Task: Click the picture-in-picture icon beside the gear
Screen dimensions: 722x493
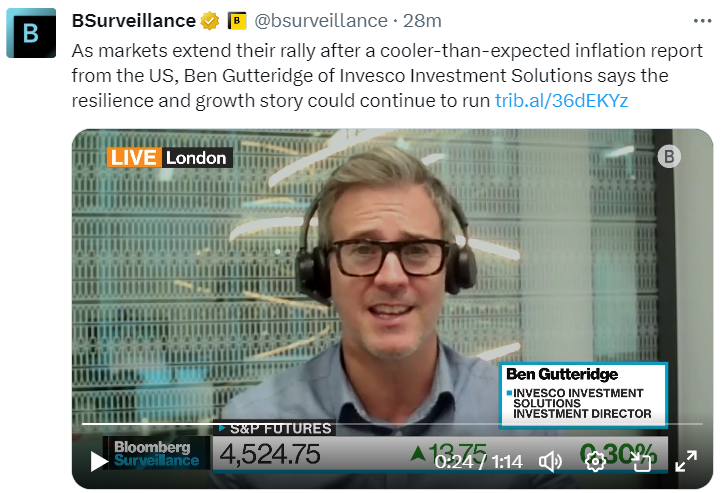Action: pyautogui.click(x=641, y=461)
